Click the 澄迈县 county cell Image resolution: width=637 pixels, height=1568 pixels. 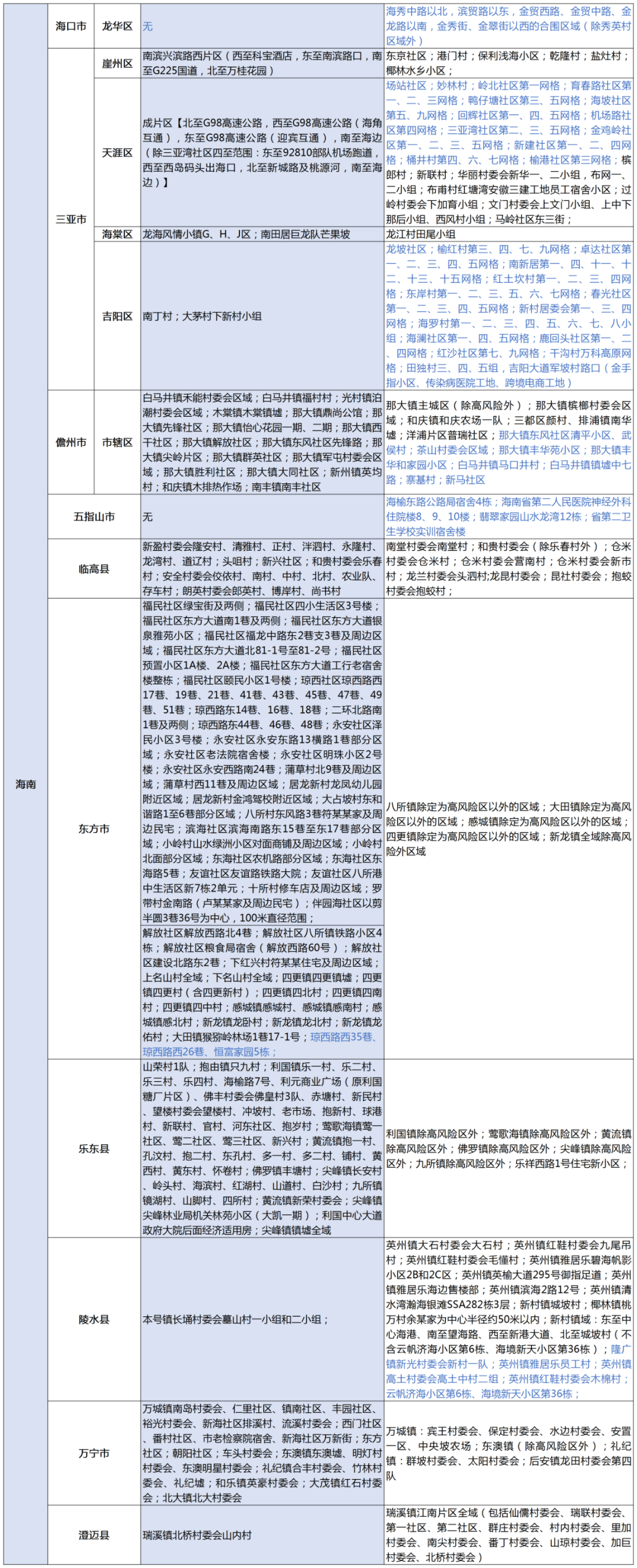[x=94, y=1535]
